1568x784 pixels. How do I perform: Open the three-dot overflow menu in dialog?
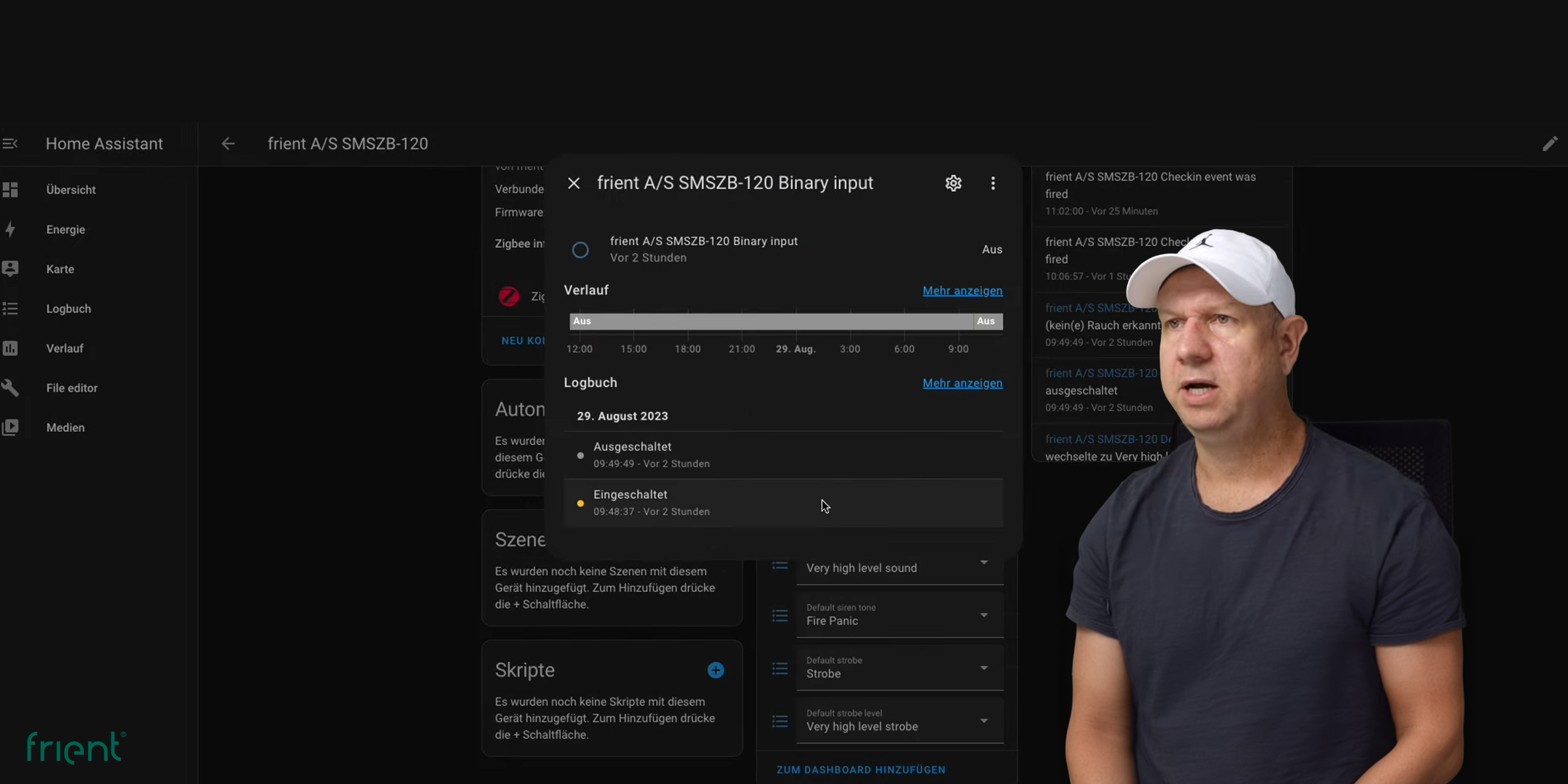click(x=993, y=183)
